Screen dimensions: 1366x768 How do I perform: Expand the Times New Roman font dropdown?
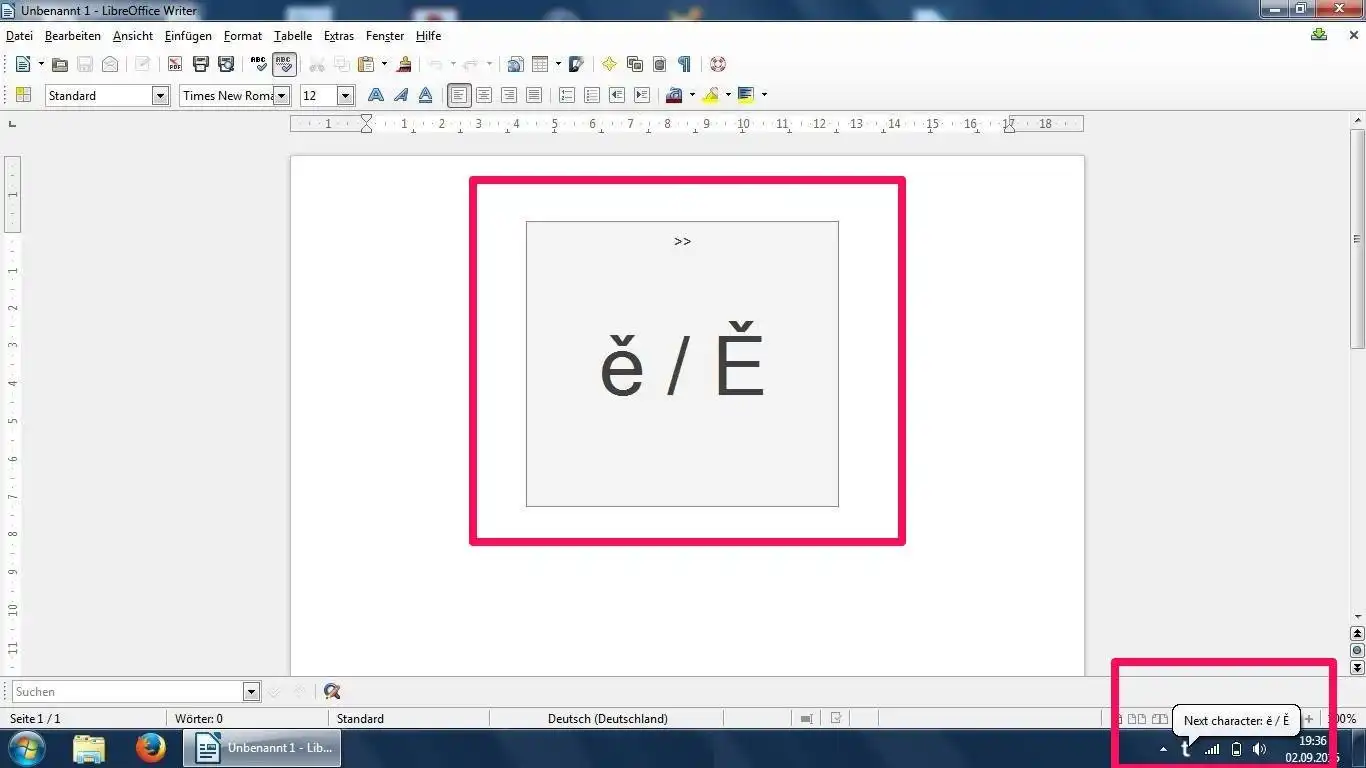point(282,95)
